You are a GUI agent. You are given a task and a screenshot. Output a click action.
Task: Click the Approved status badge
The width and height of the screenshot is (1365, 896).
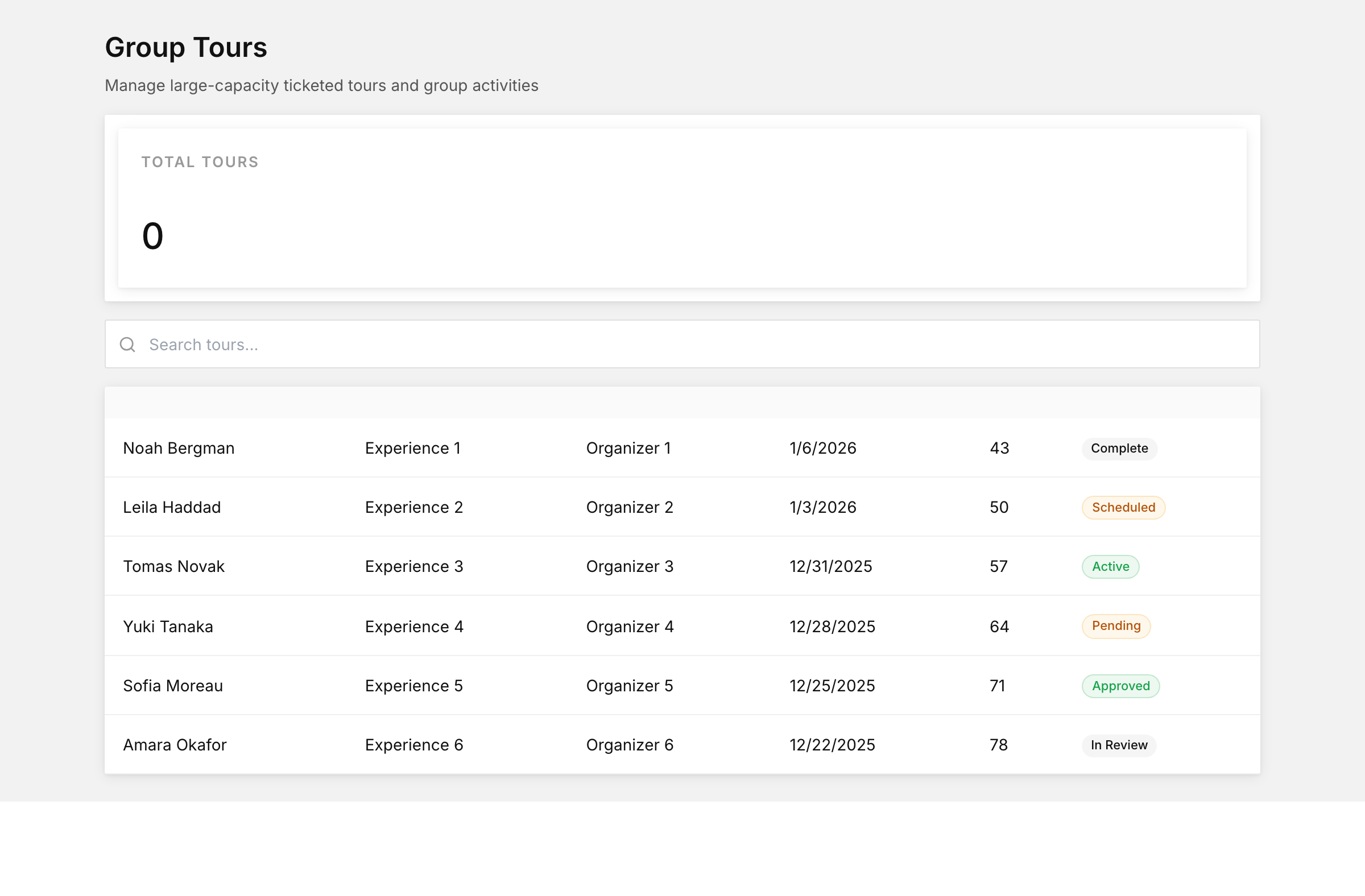coord(1120,686)
